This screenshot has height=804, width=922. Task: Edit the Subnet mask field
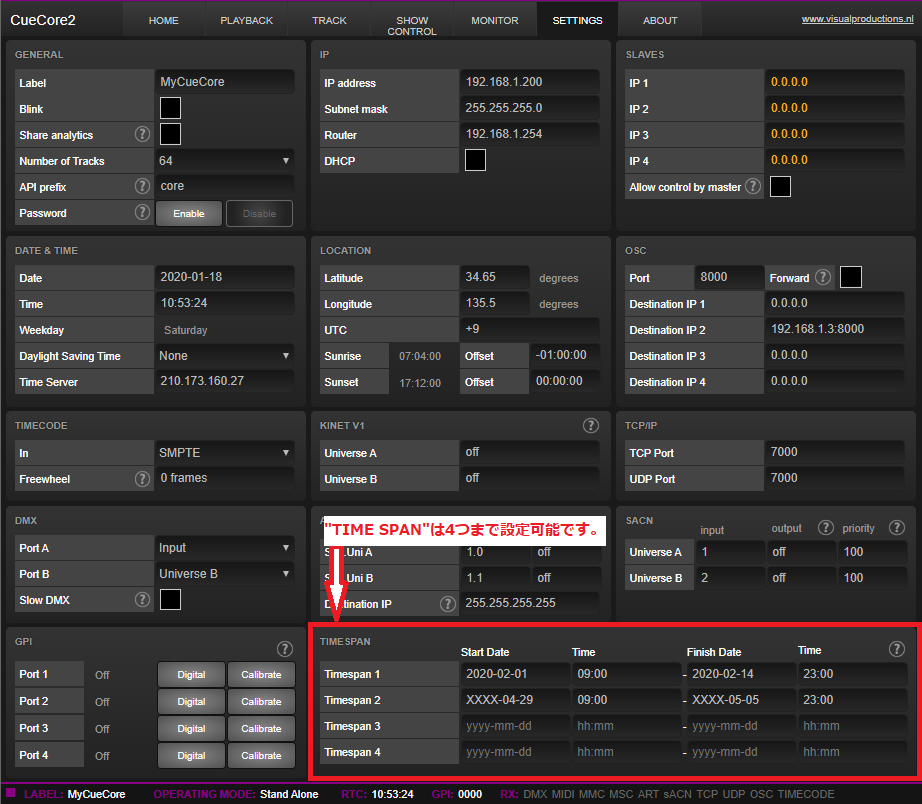click(530, 108)
